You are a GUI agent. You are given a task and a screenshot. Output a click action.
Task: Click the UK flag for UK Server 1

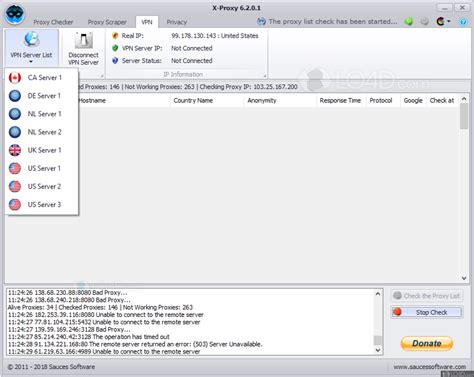(15, 150)
